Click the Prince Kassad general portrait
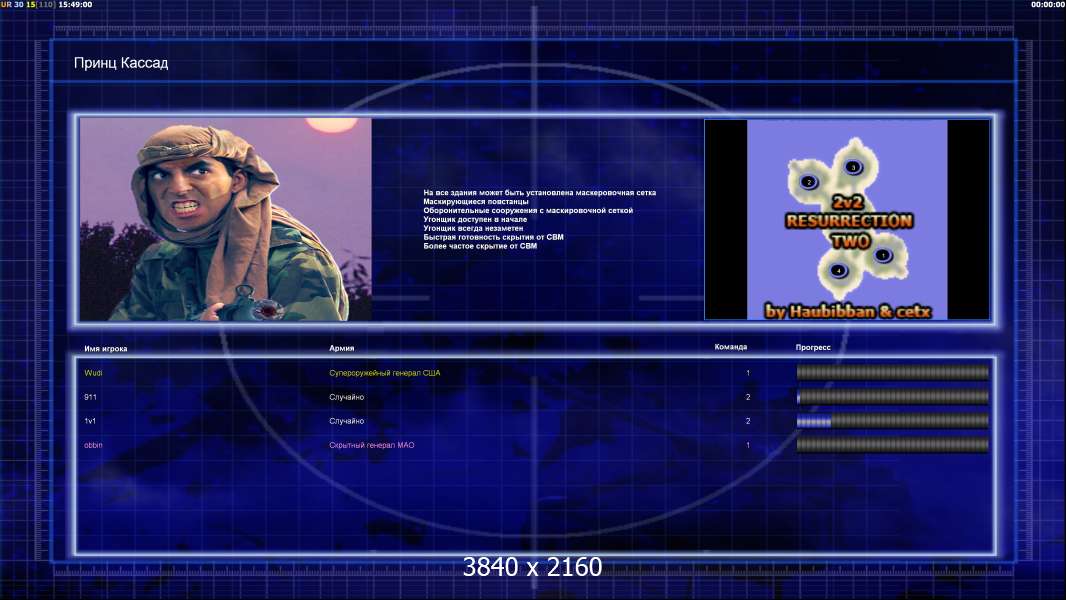 point(226,219)
